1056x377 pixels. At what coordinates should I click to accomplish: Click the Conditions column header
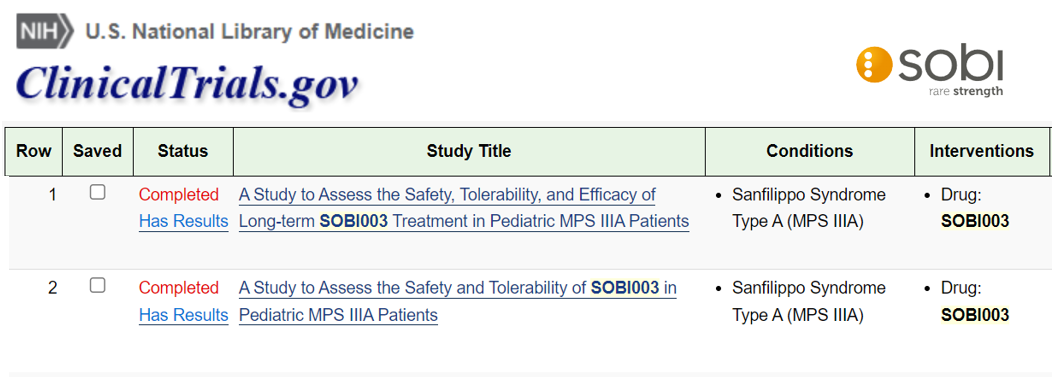810,151
